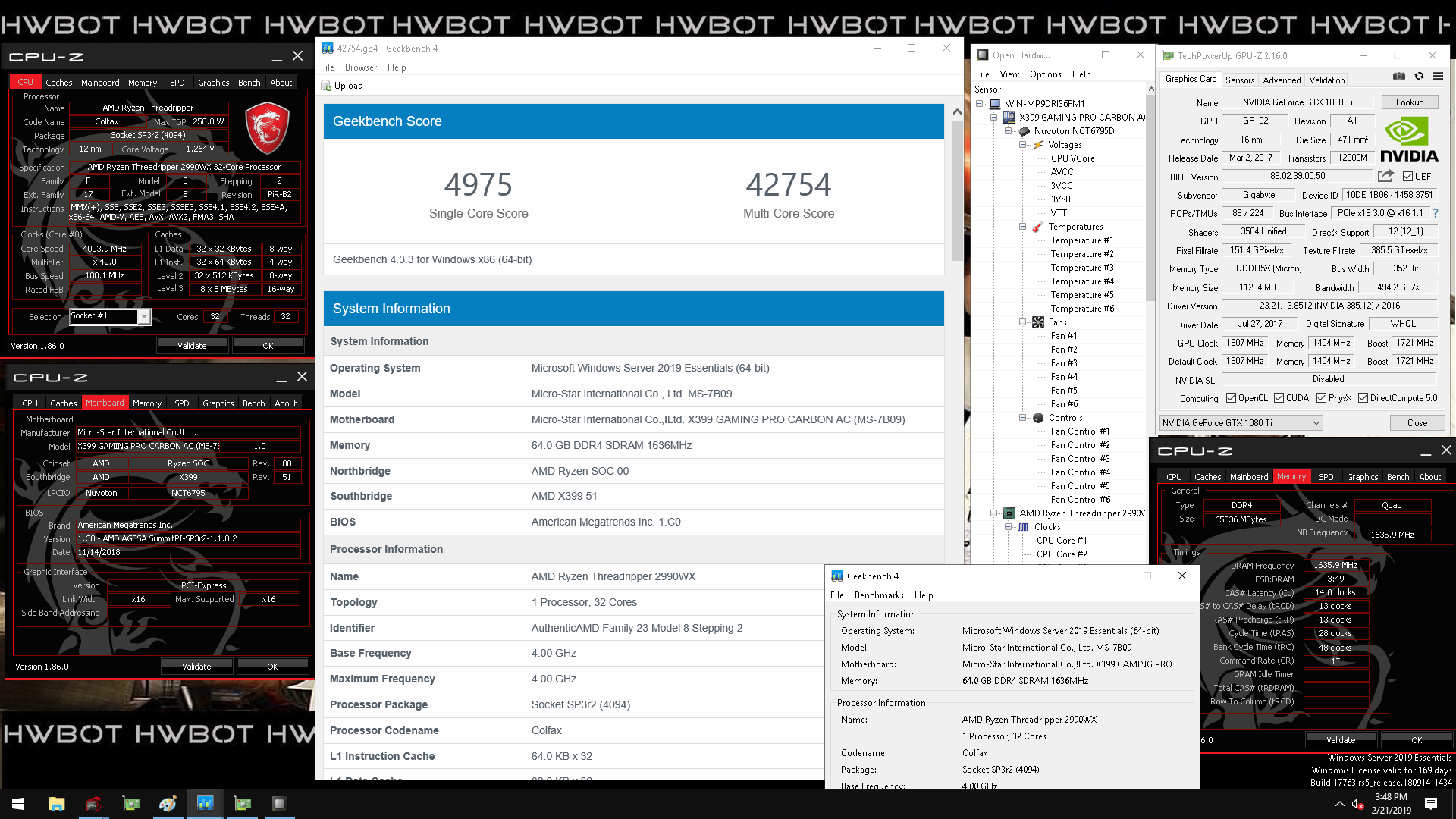Open the Open Hardware Monitor taskbar icon

279,804
